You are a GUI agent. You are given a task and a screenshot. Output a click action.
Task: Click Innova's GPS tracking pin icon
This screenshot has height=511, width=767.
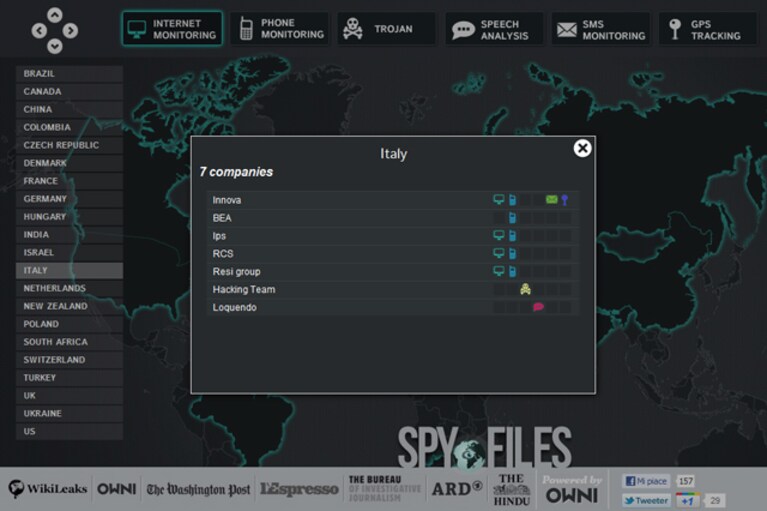click(x=564, y=200)
